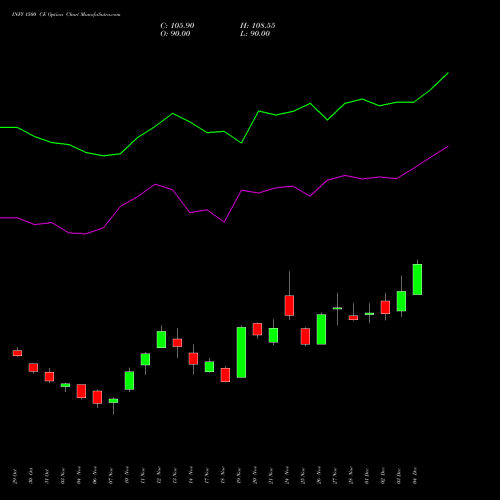Select the 07 Nov date label on axis

point(111,476)
